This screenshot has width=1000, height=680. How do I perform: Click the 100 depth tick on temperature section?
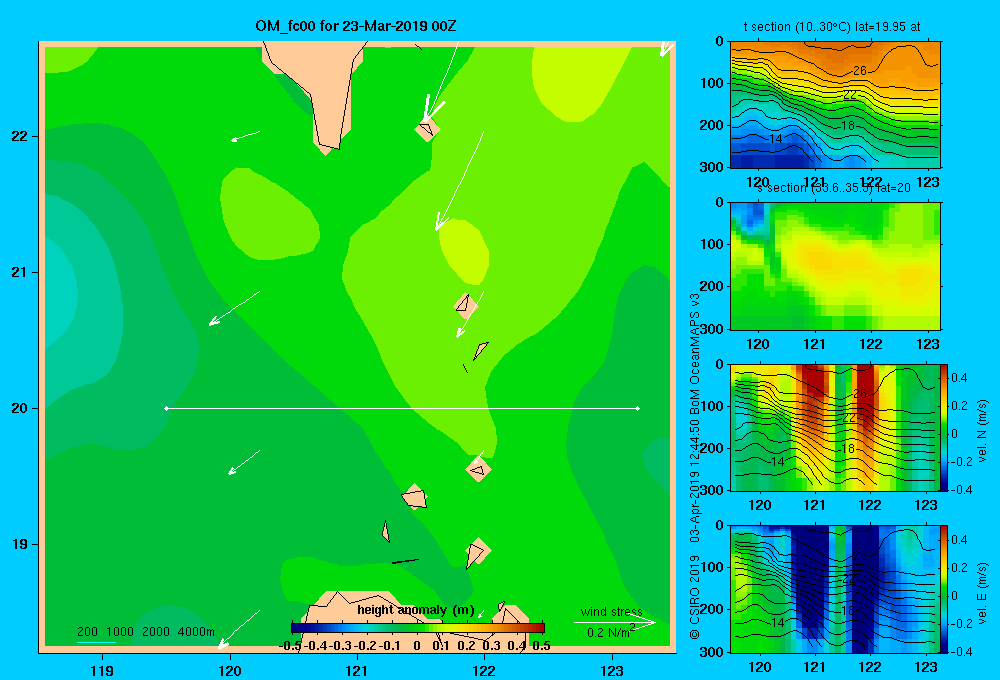(713, 83)
